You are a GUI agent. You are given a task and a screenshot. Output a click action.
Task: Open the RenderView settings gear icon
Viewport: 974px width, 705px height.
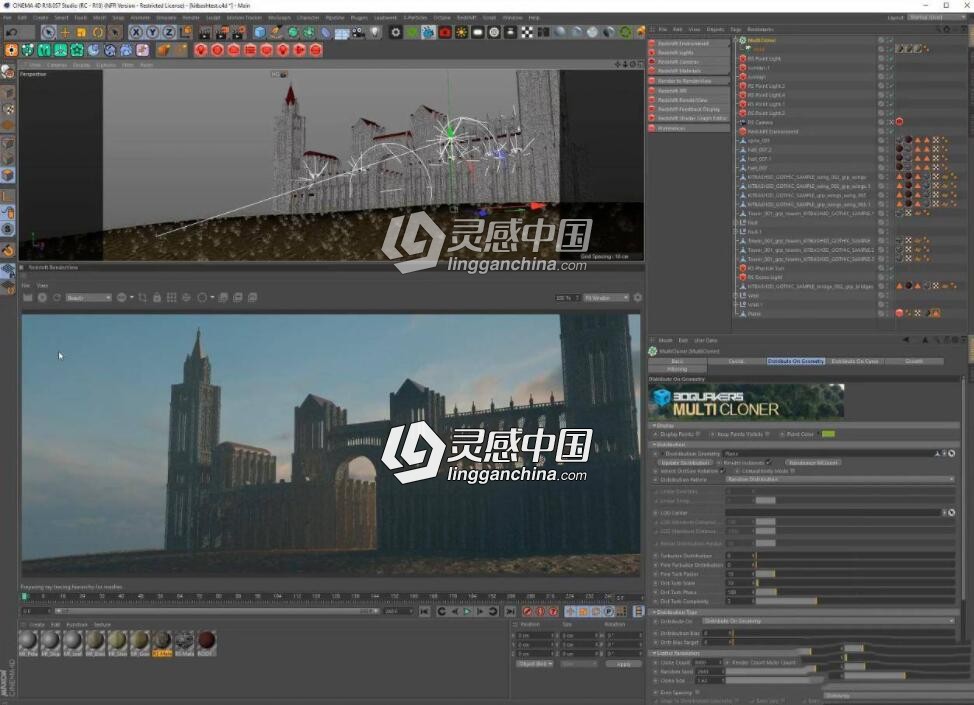pos(638,298)
